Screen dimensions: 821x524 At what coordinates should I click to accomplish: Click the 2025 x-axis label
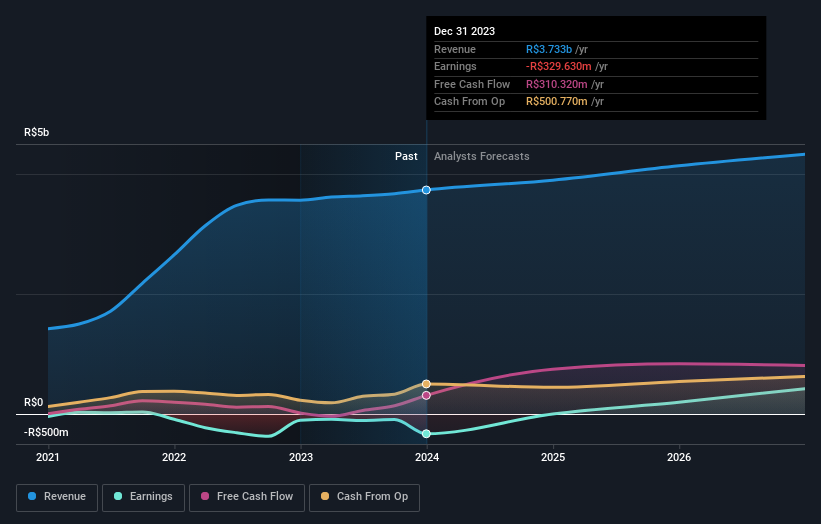point(553,457)
